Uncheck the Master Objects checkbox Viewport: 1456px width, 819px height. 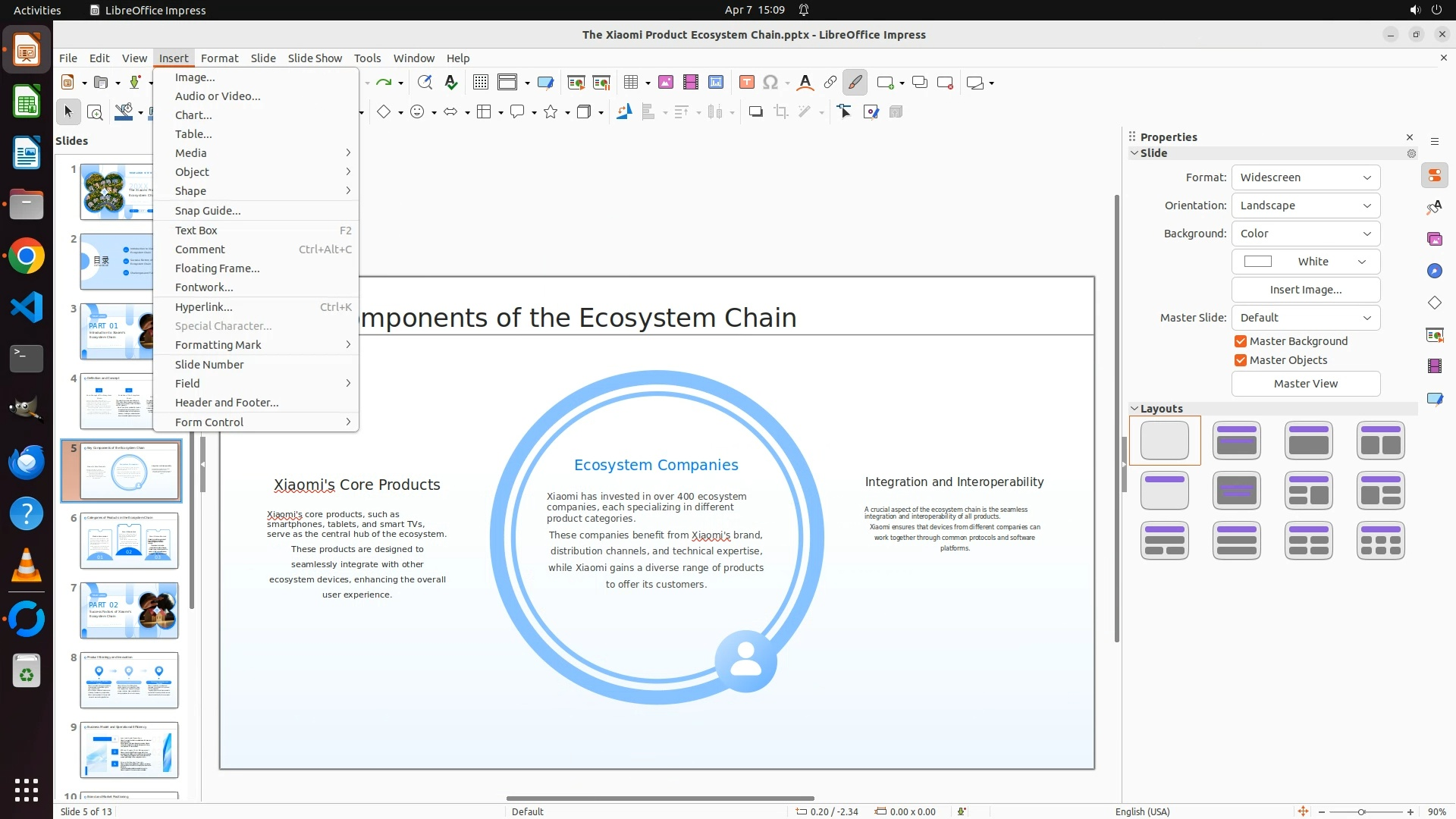click(1241, 360)
